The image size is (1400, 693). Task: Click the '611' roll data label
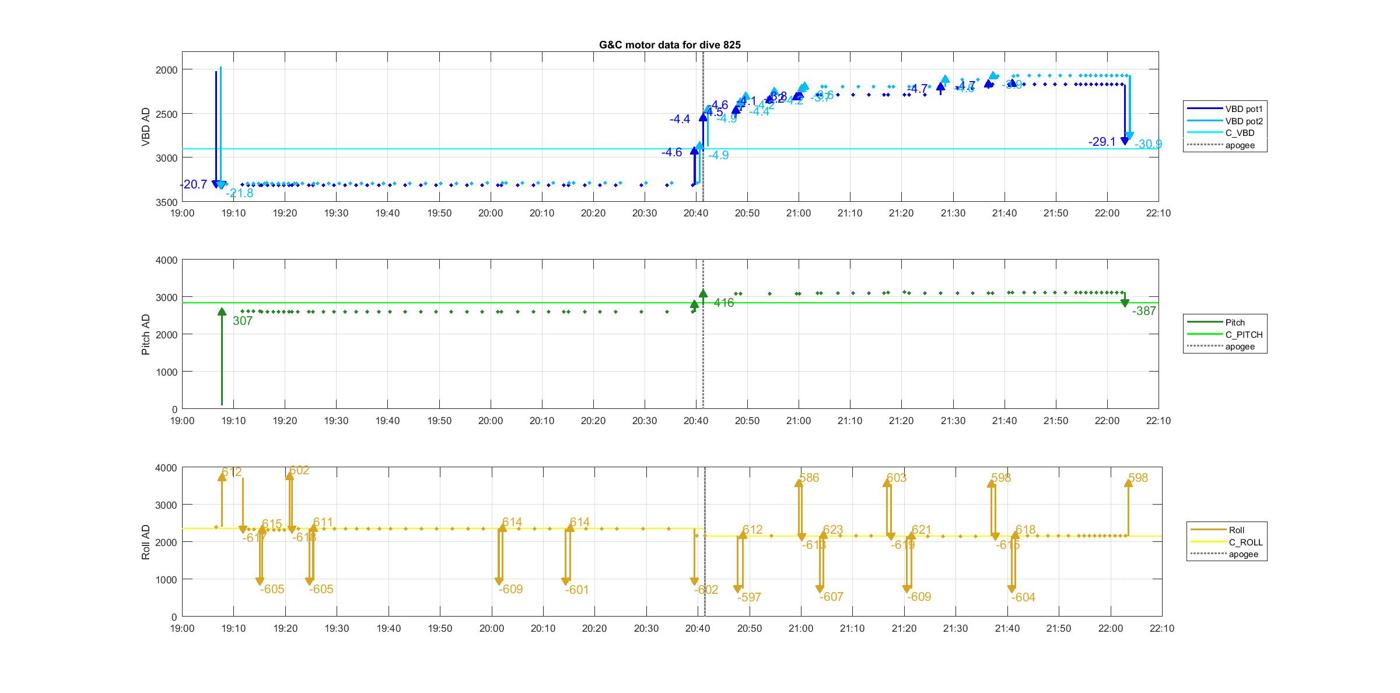[323, 522]
